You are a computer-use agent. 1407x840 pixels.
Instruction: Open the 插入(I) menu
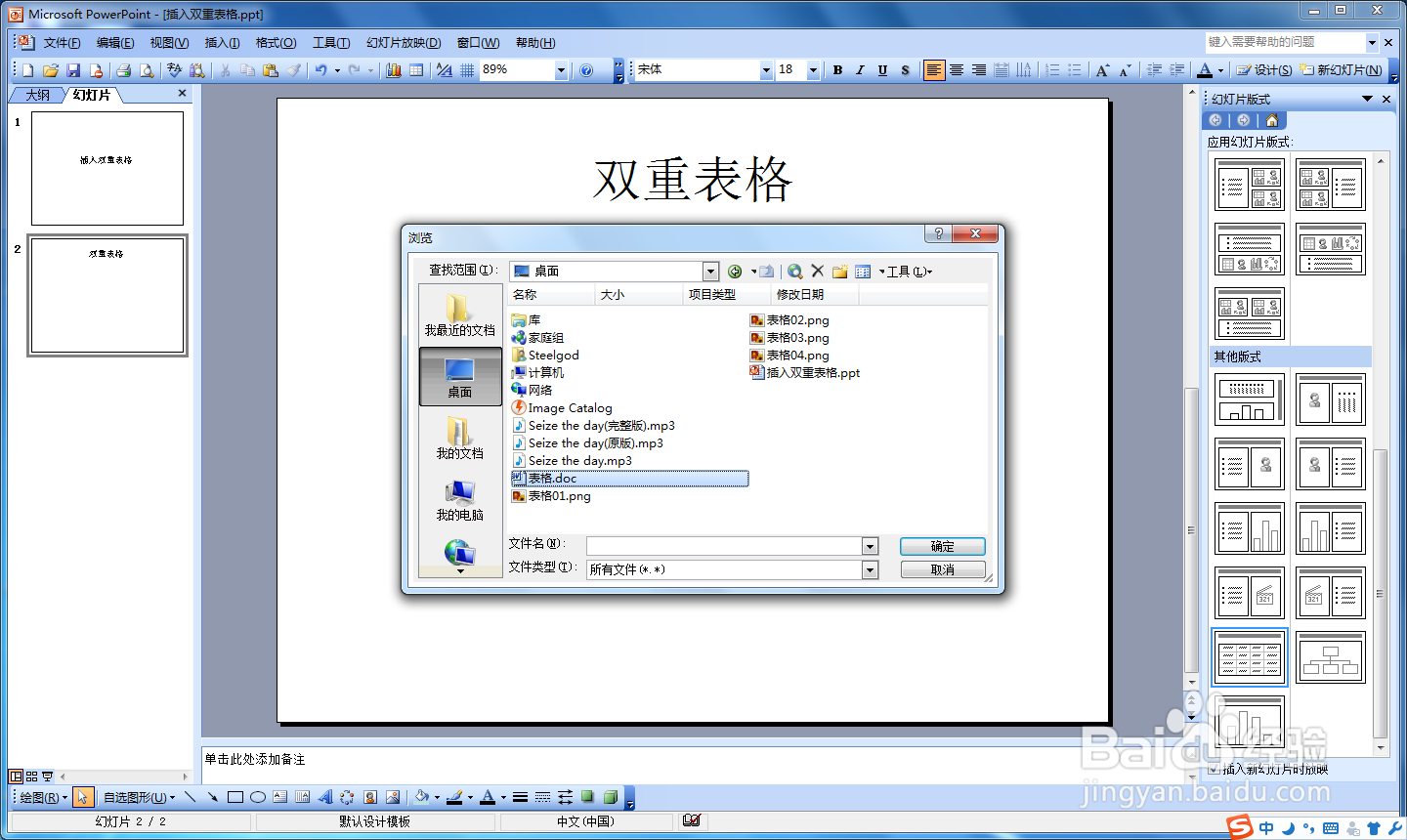(222, 43)
